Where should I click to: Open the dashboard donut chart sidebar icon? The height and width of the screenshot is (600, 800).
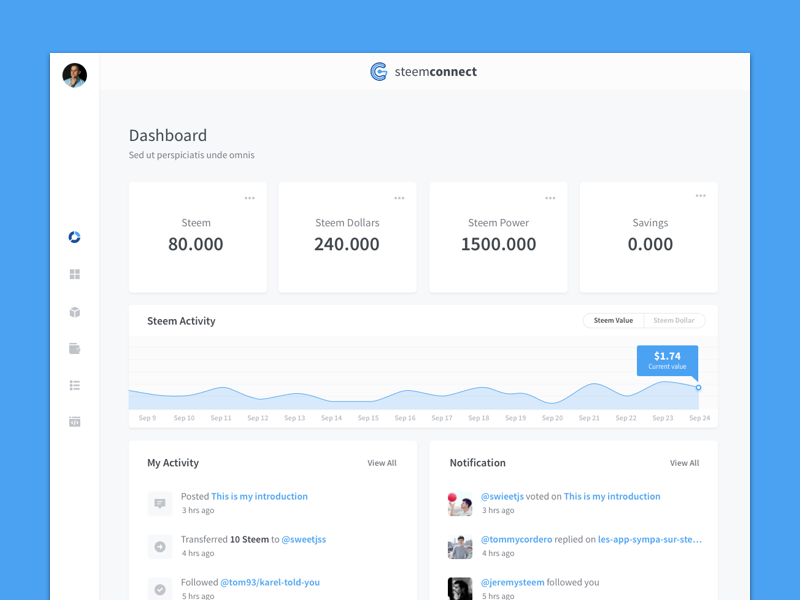74,237
